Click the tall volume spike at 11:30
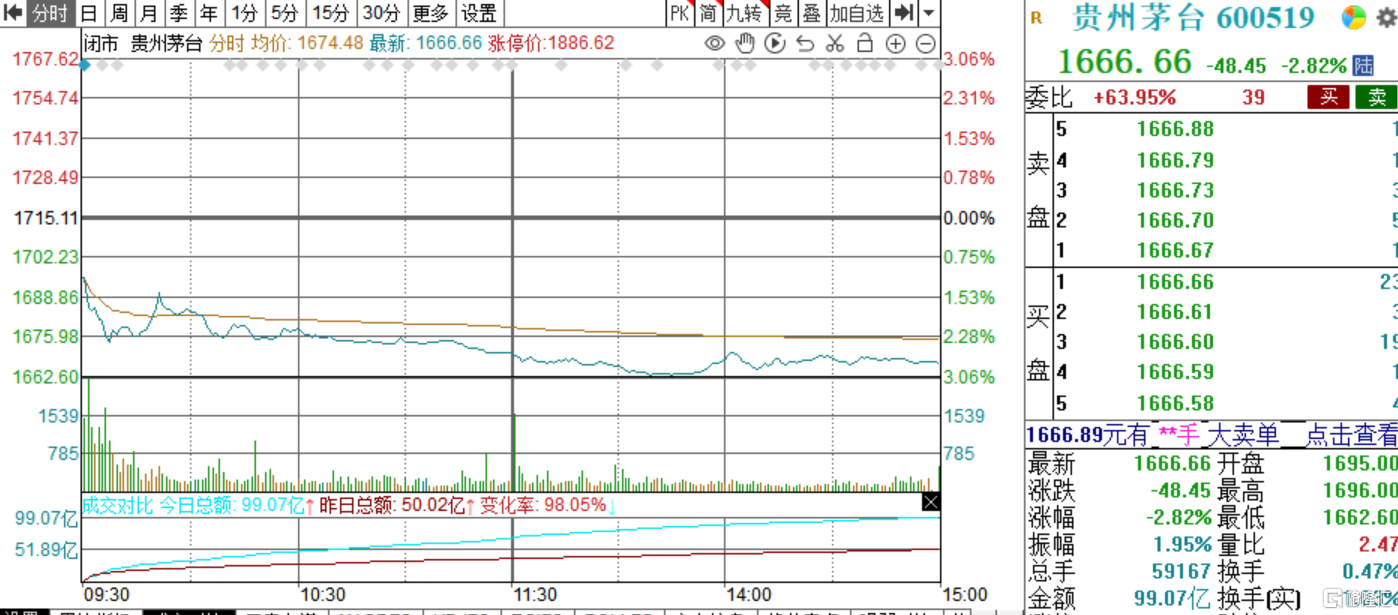The width and height of the screenshot is (1398, 615). pyautogui.click(x=513, y=452)
